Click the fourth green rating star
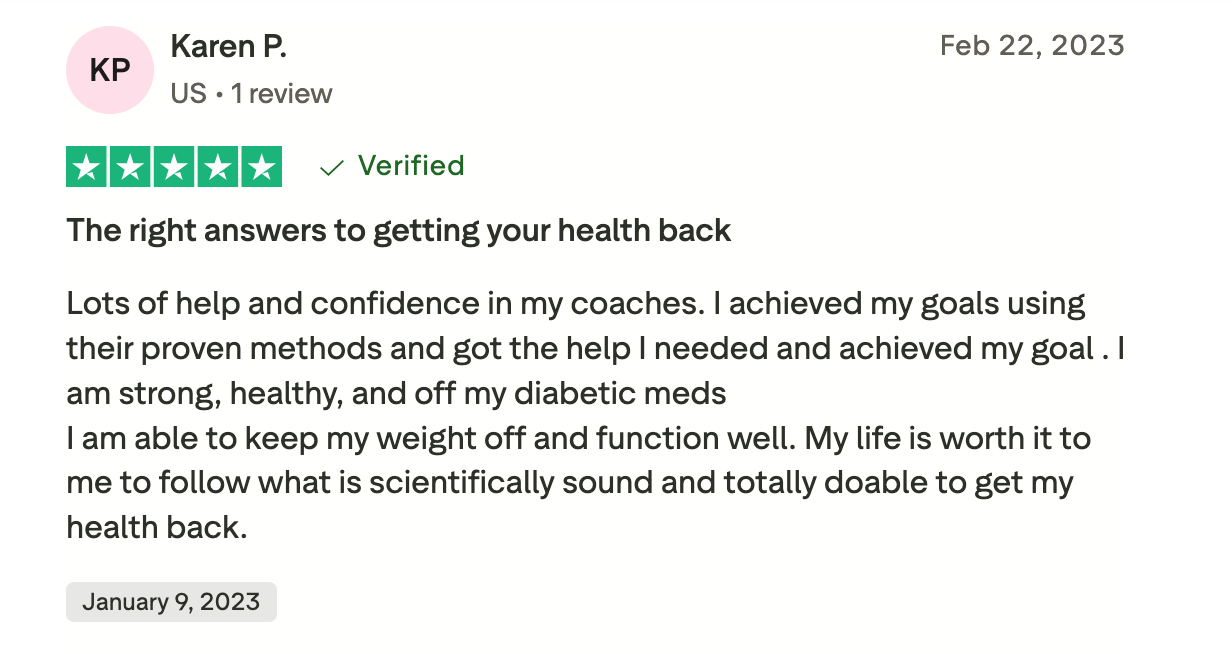This screenshot has width=1232, height=654. 217,167
